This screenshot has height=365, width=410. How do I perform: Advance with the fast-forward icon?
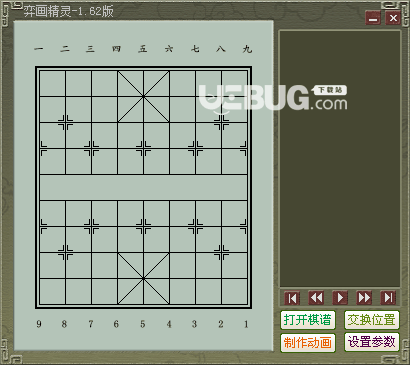pos(364,298)
